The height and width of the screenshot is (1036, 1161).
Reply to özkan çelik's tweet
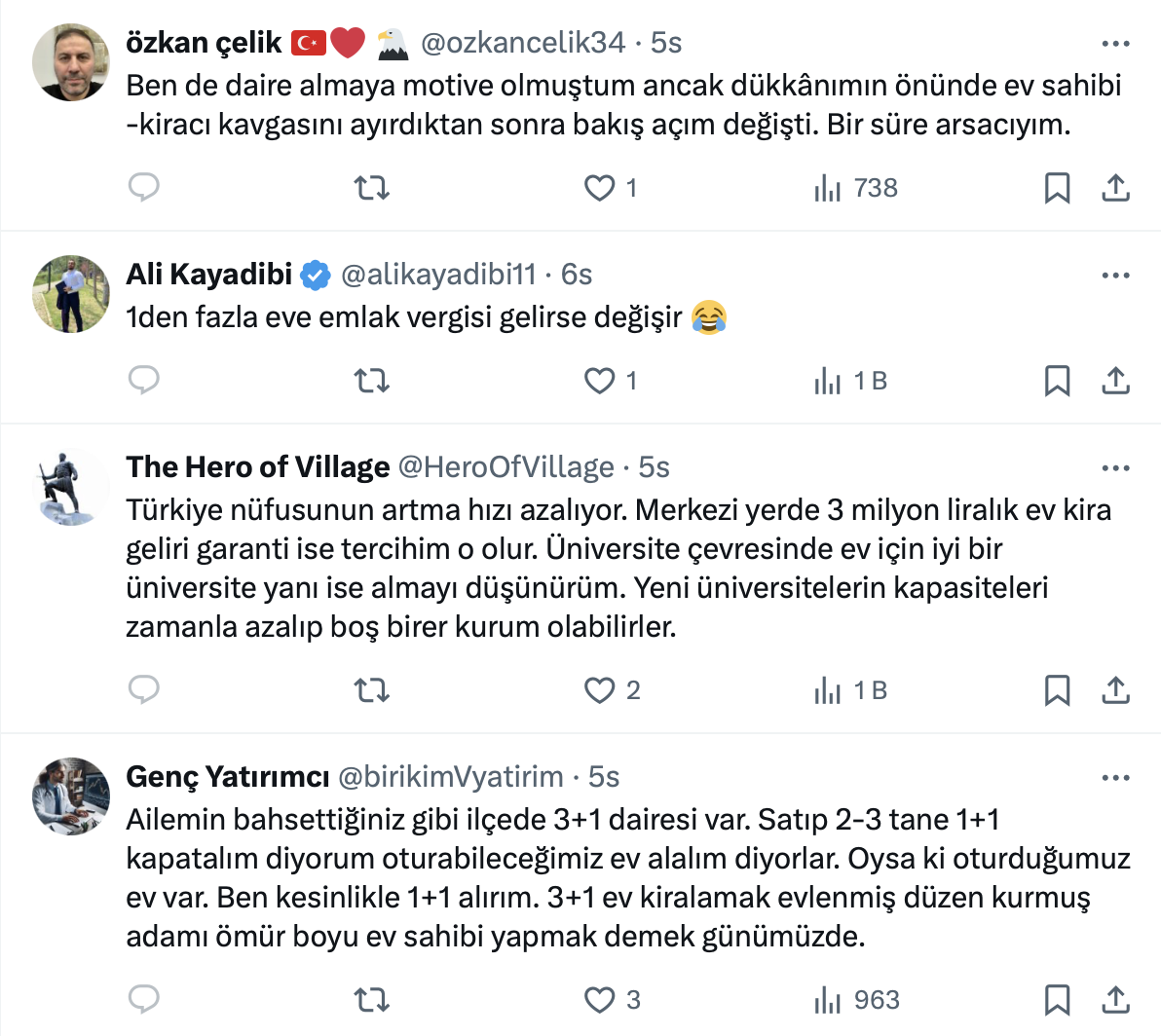tap(144, 187)
